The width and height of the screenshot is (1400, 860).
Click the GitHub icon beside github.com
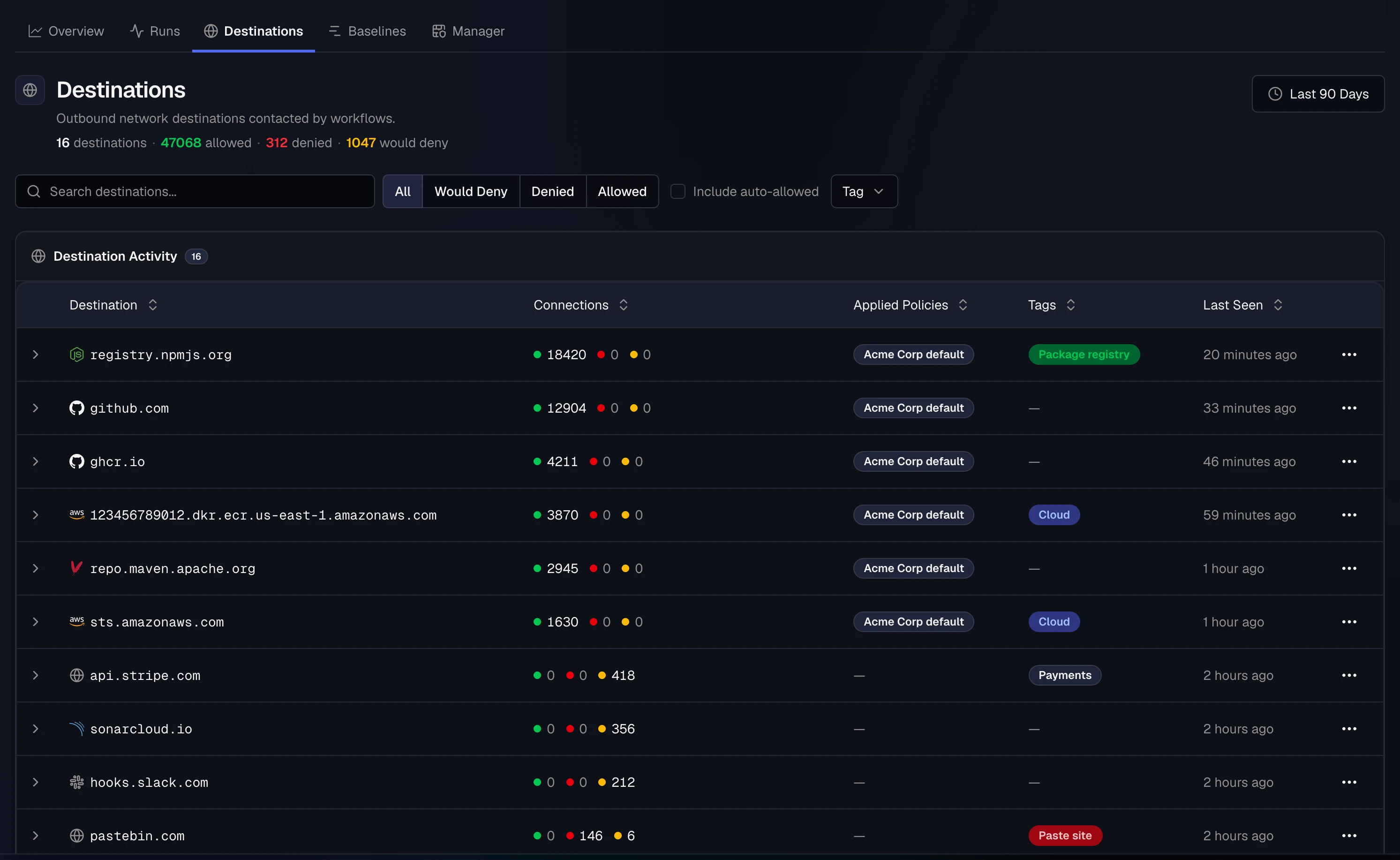pos(77,408)
